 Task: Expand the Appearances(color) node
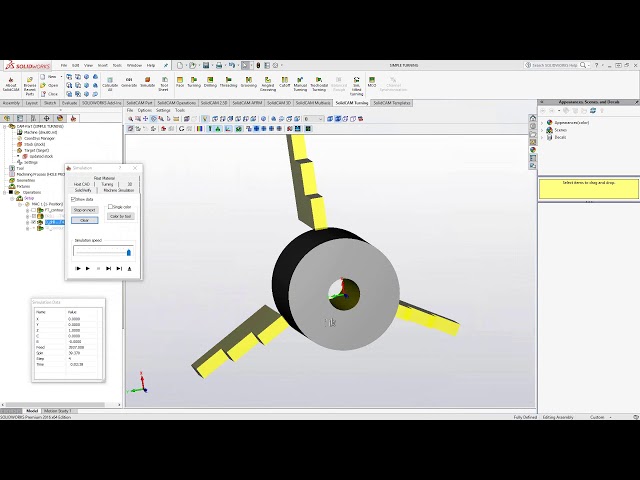tap(542, 122)
